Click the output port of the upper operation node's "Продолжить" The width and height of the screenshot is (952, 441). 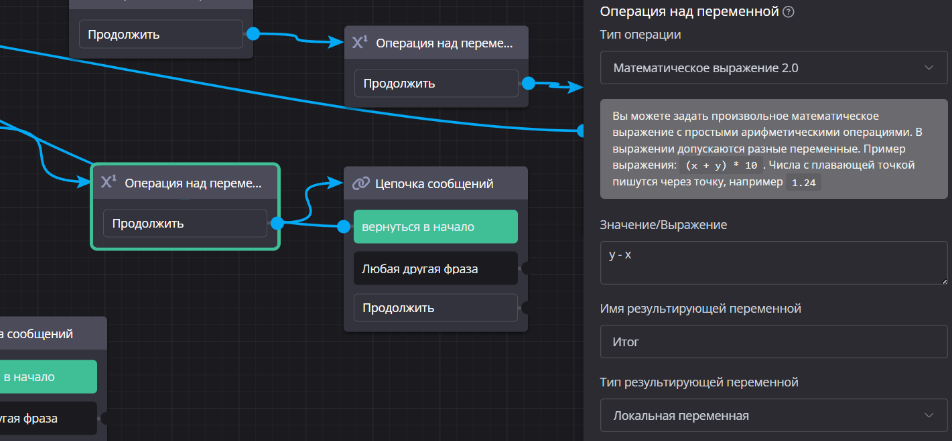(528, 83)
